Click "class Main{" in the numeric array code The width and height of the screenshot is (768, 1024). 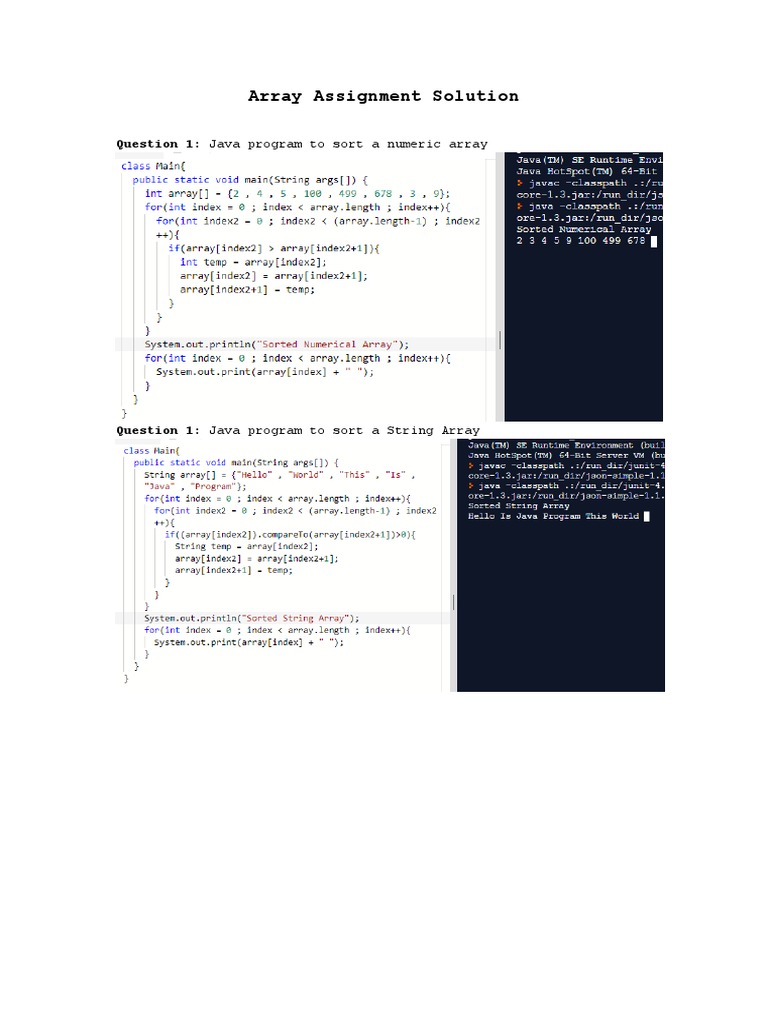click(153, 166)
